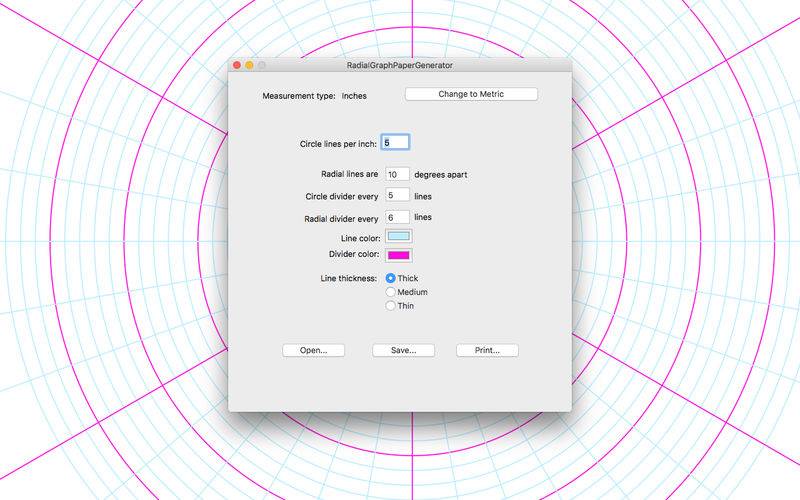Minimize the window with yellow button

(x=249, y=65)
